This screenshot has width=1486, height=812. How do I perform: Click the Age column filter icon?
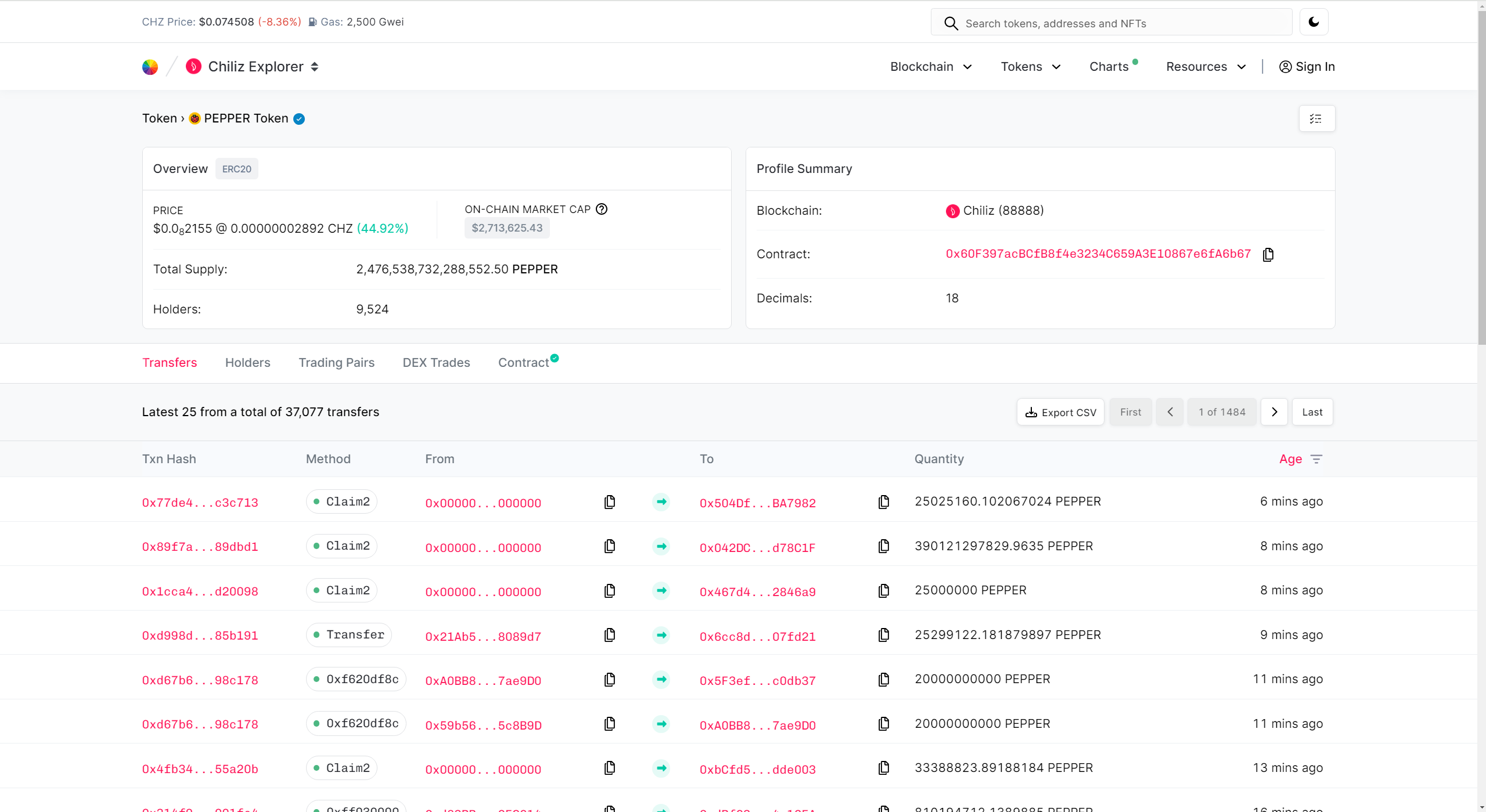click(x=1316, y=459)
